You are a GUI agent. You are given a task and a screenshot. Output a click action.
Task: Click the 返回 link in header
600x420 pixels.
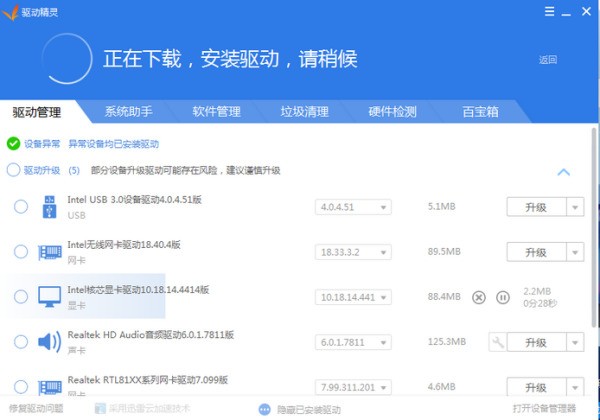coord(548,60)
